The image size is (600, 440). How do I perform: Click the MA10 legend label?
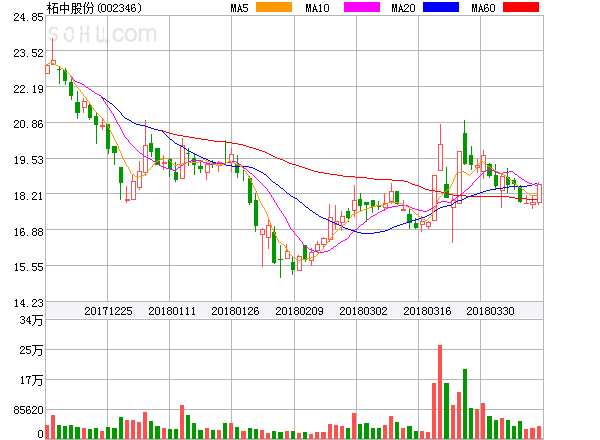coord(317,8)
